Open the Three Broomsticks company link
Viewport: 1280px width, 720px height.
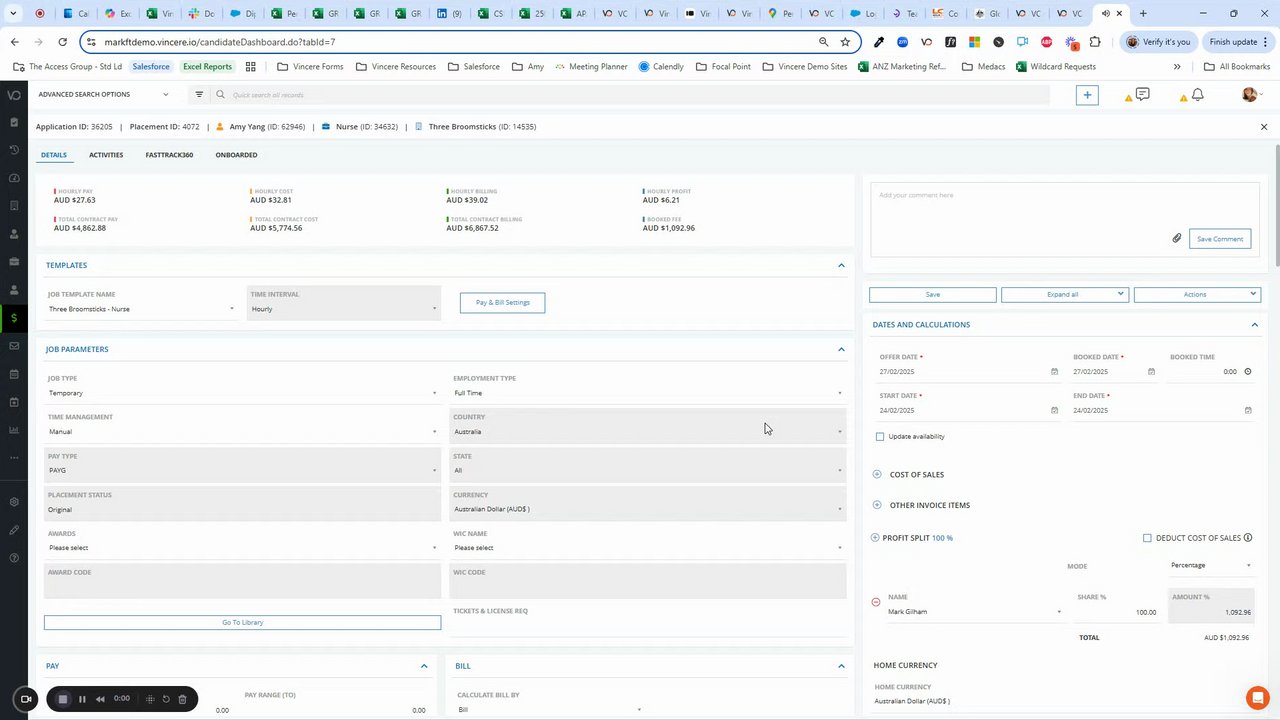coord(482,127)
